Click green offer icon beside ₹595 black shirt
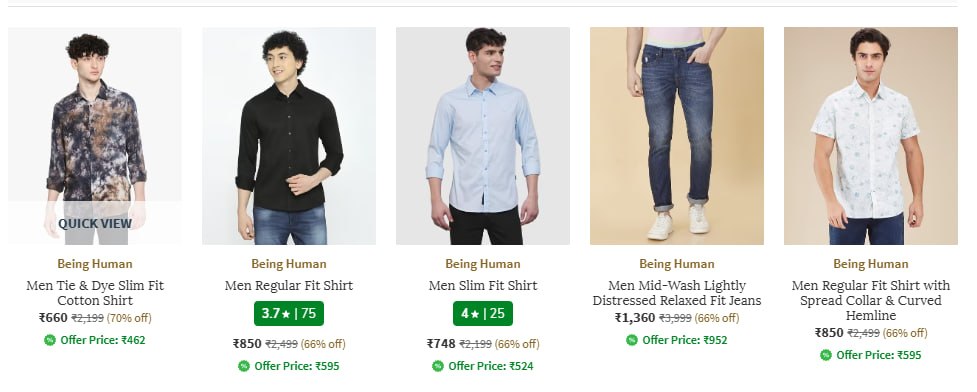Image resolution: width=977 pixels, height=392 pixels. point(244,366)
